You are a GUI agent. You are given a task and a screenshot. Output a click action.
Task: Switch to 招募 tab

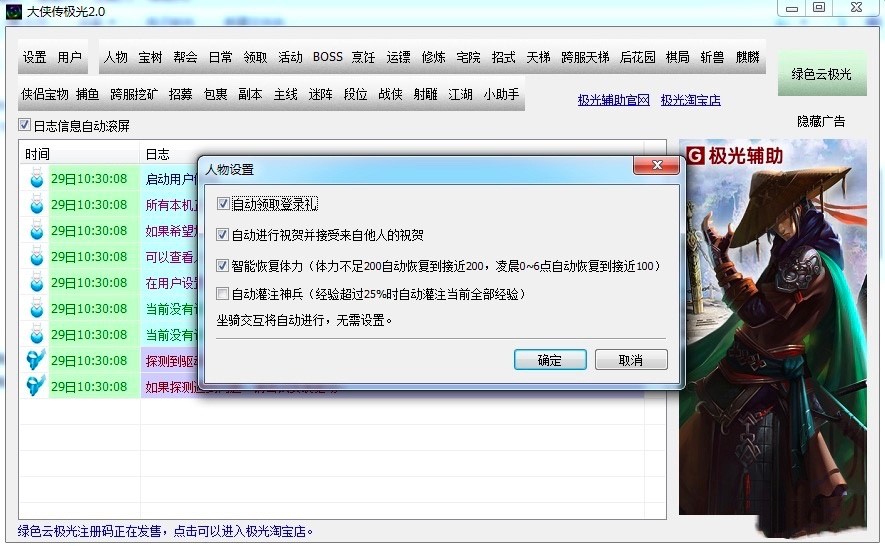coord(181,94)
